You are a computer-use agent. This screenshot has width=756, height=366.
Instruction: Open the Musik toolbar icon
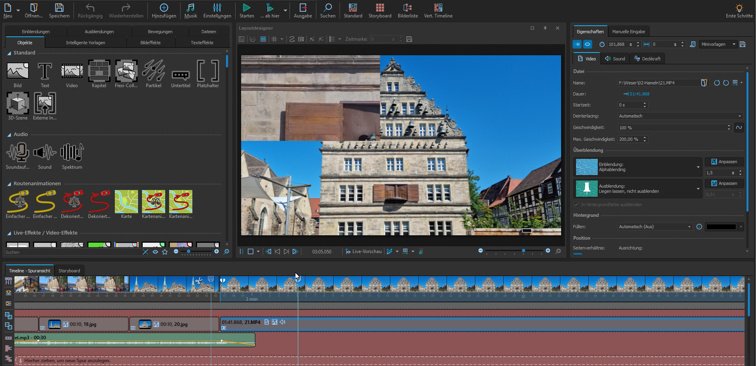coord(190,8)
